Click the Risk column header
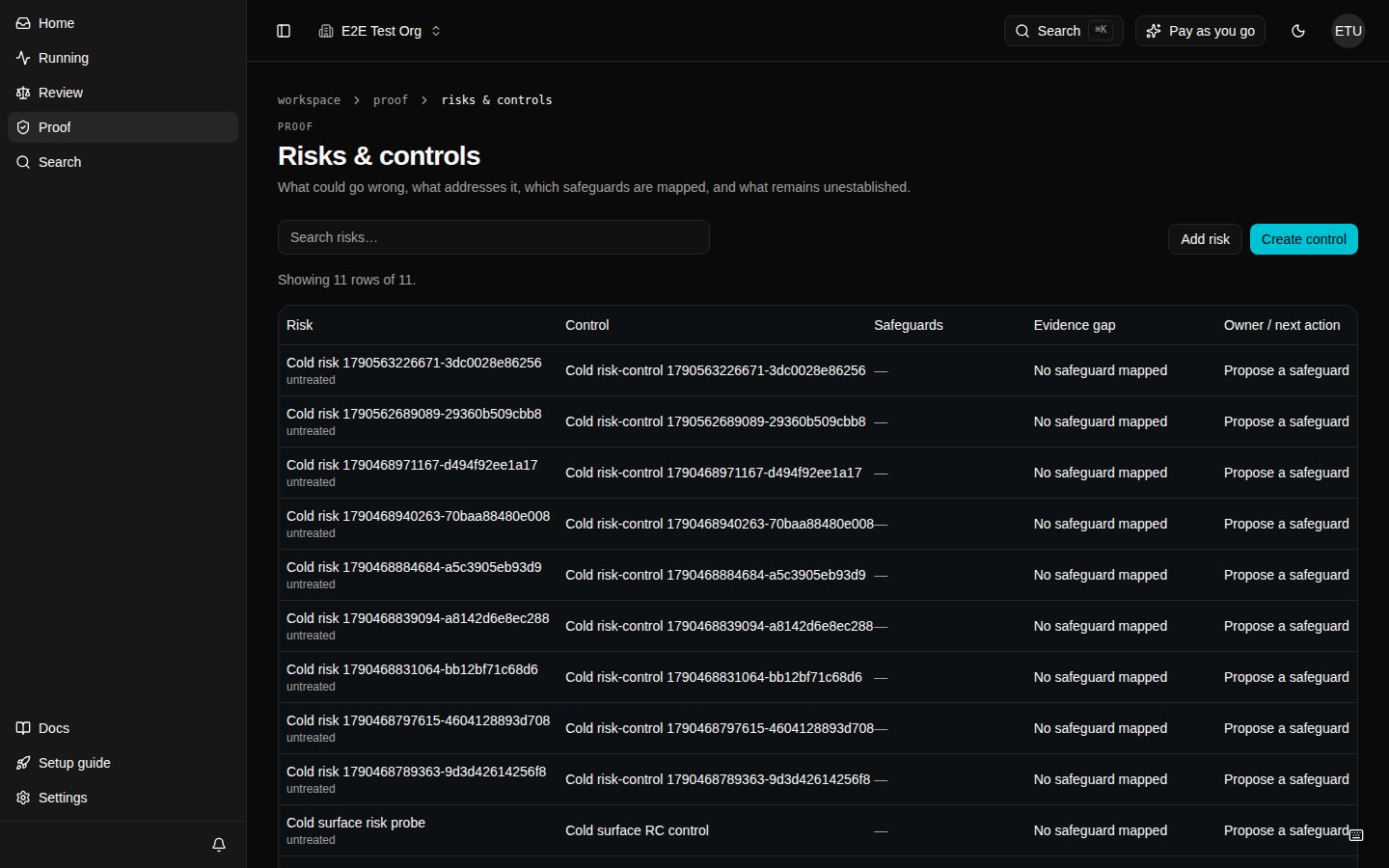This screenshot has width=1389, height=868. (x=300, y=325)
